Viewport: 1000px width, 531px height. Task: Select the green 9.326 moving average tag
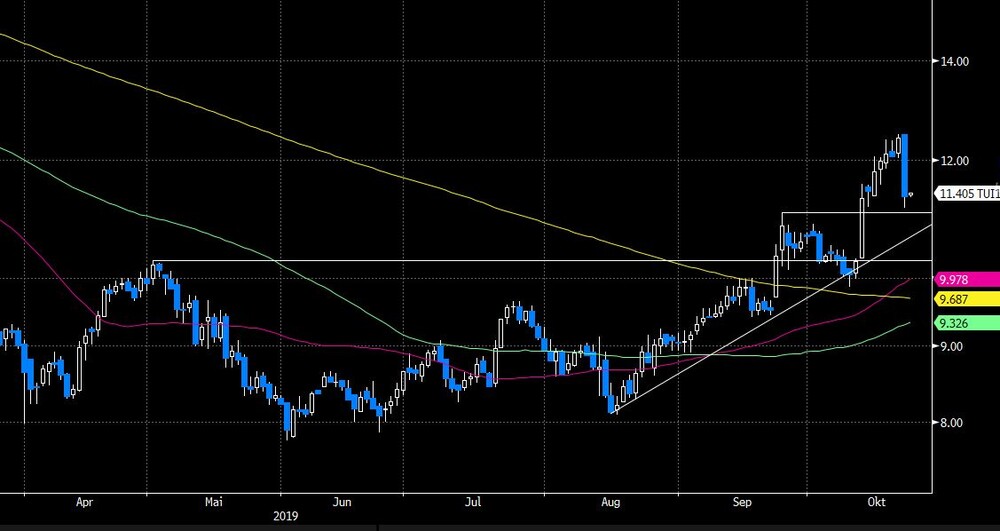[x=967, y=323]
